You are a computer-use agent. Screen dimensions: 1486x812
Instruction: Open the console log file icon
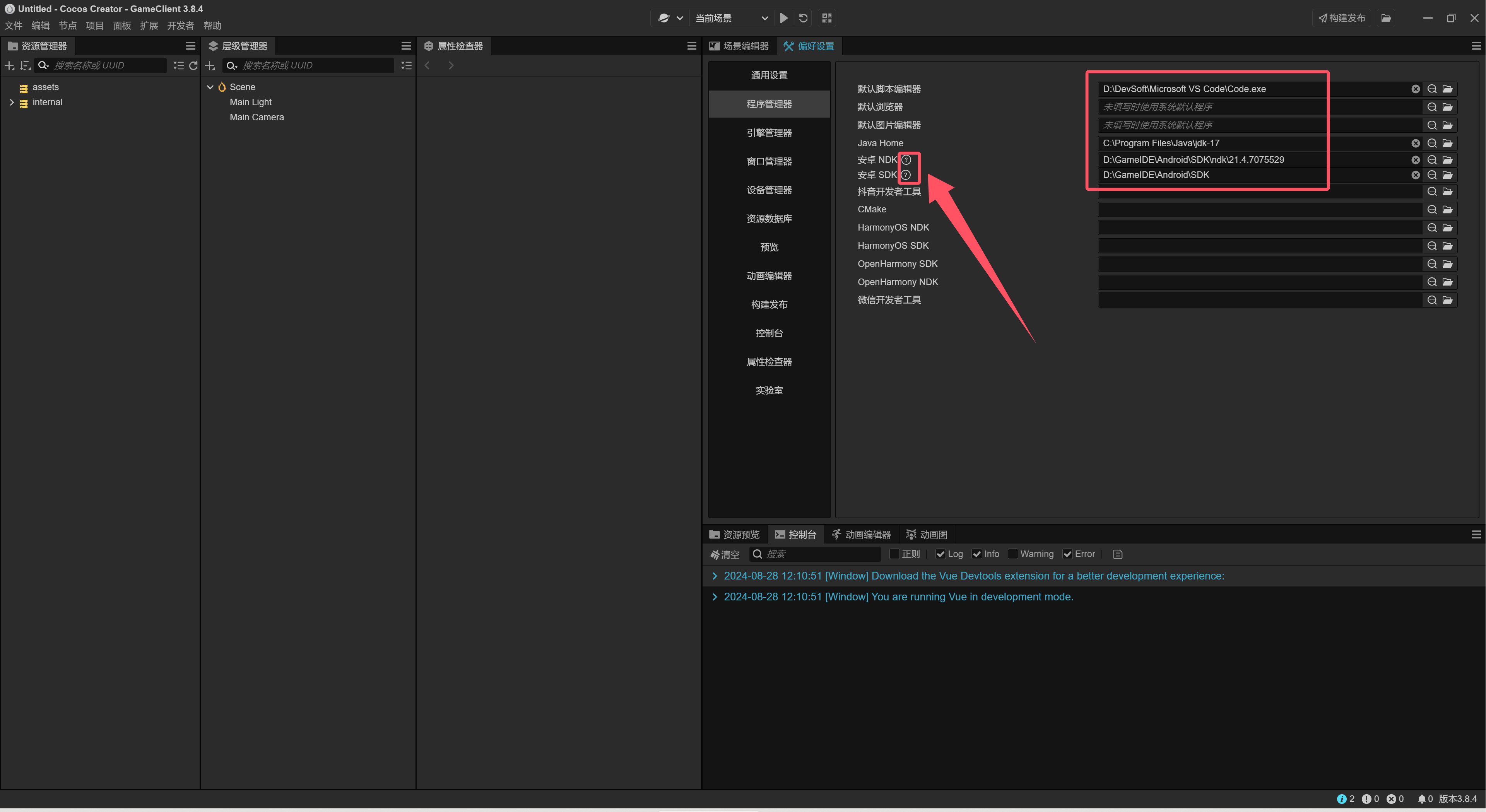[x=1117, y=554]
